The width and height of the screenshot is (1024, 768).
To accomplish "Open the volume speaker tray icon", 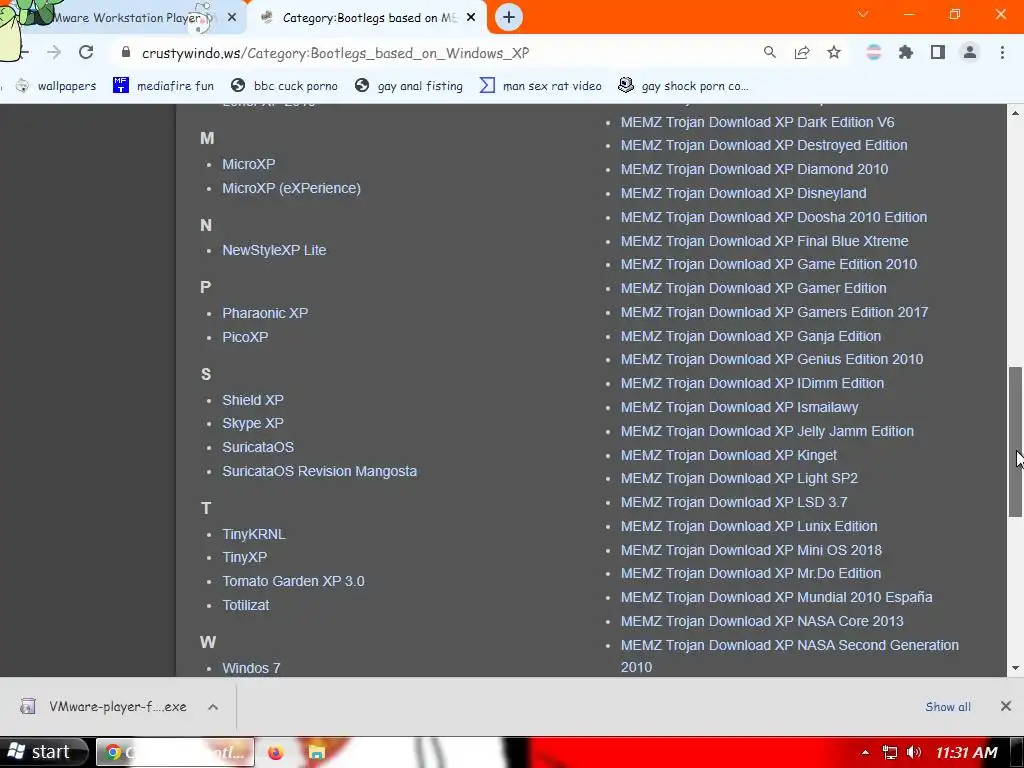I will pos(914,752).
